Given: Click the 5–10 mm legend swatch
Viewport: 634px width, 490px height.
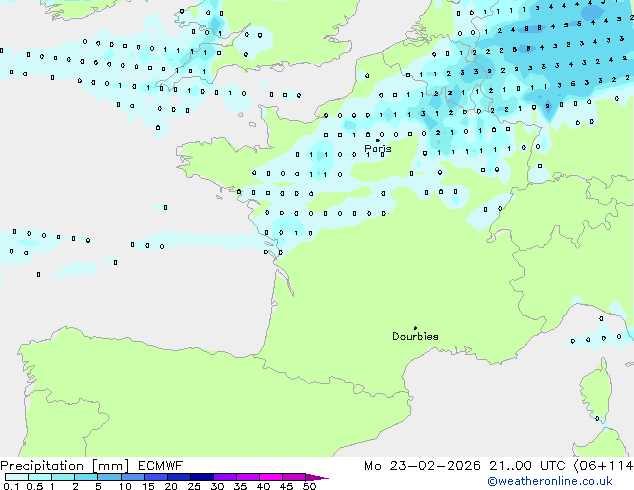Looking at the screenshot, I should [x=109, y=477].
